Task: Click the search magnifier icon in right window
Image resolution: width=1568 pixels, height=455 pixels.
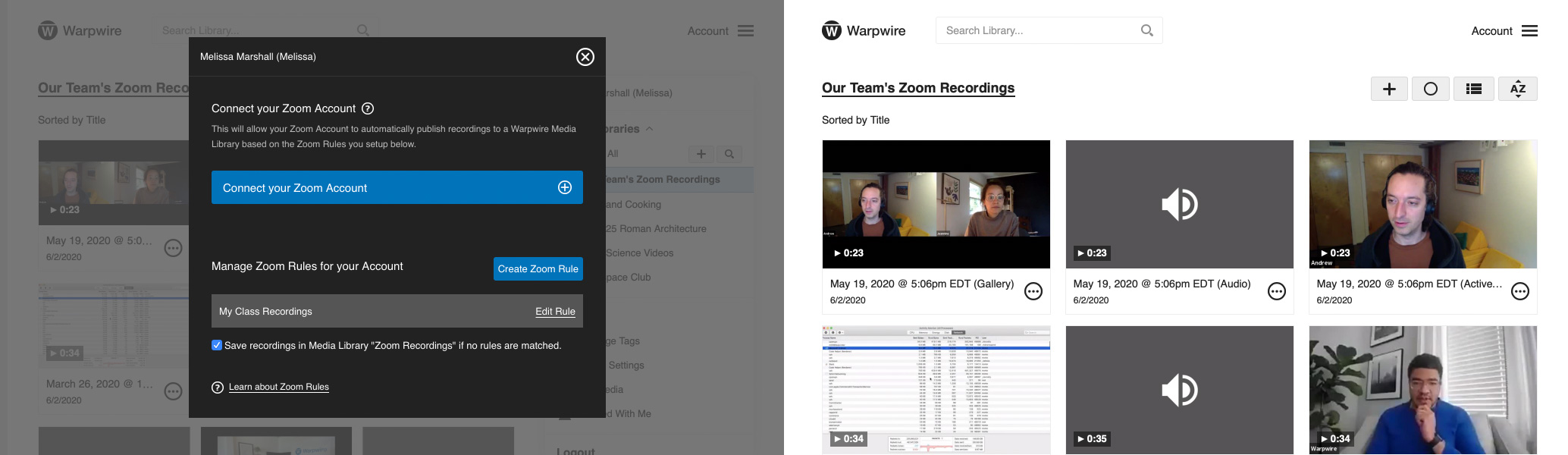Action: click(1146, 30)
